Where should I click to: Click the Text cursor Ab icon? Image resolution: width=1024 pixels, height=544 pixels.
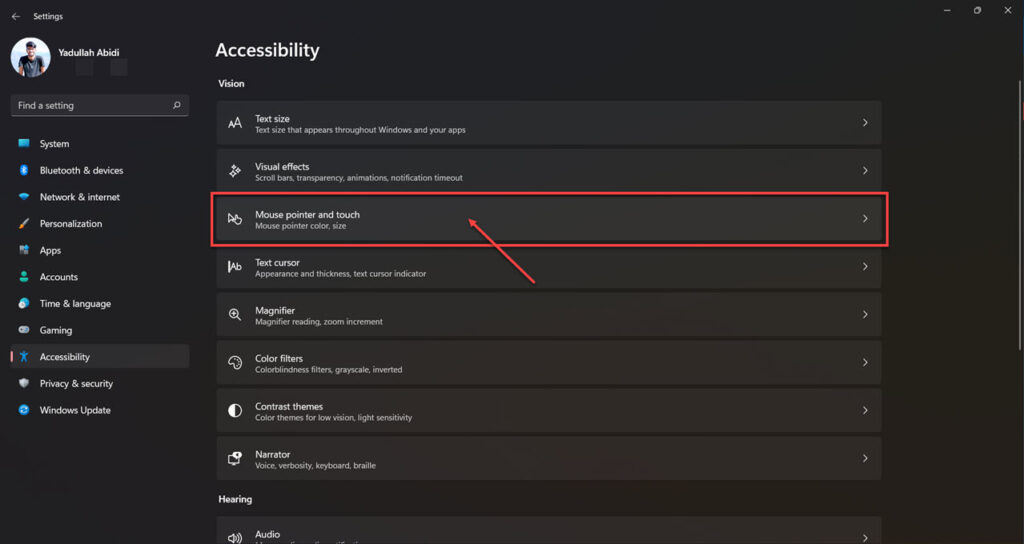234,266
